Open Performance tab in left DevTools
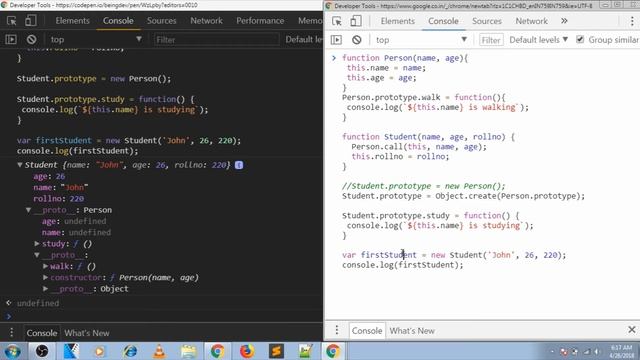The width and height of the screenshot is (640, 360). 260,21
